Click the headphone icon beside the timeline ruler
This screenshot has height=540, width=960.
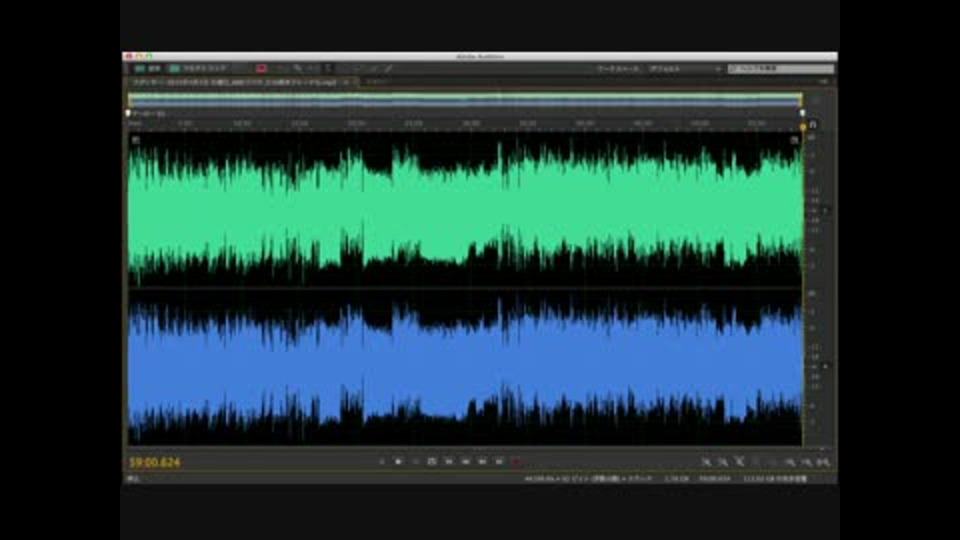(x=813, y=125)
